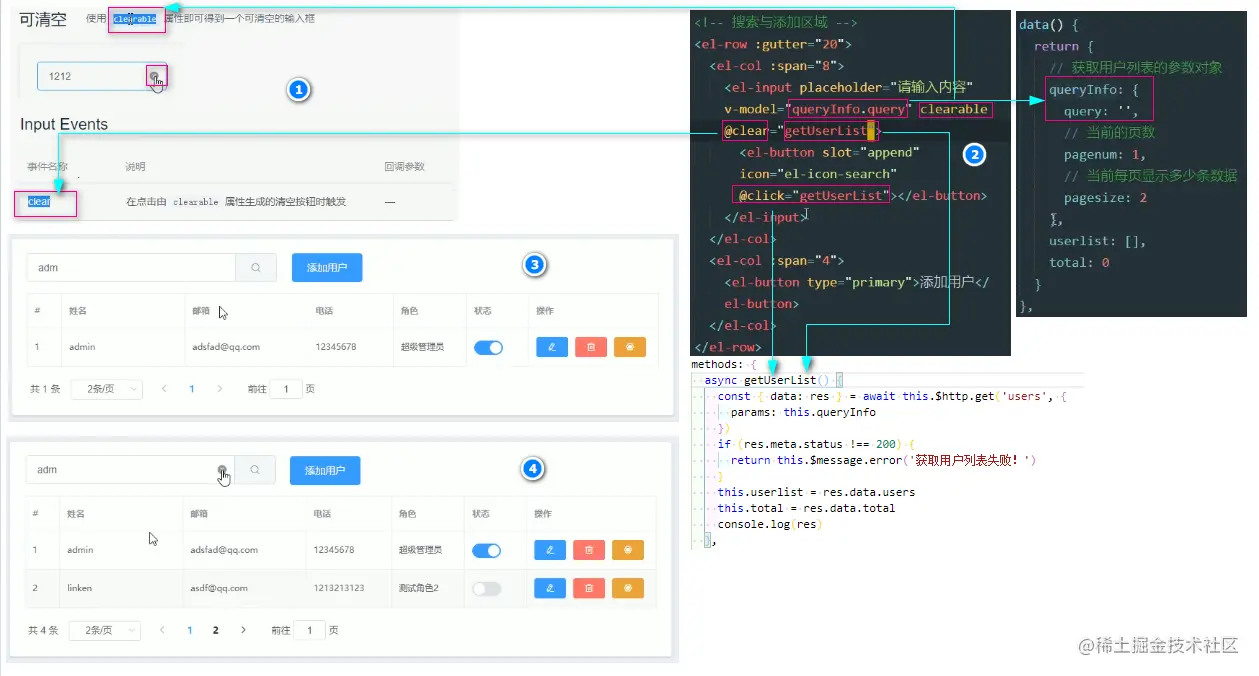1259x676 pixels.
Task: Click the 共 4 条 total count label
Action: (x=43, y=630)
